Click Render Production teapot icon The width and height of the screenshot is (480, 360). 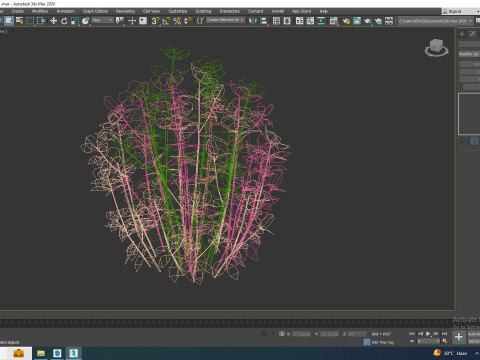tap(368, 21)
